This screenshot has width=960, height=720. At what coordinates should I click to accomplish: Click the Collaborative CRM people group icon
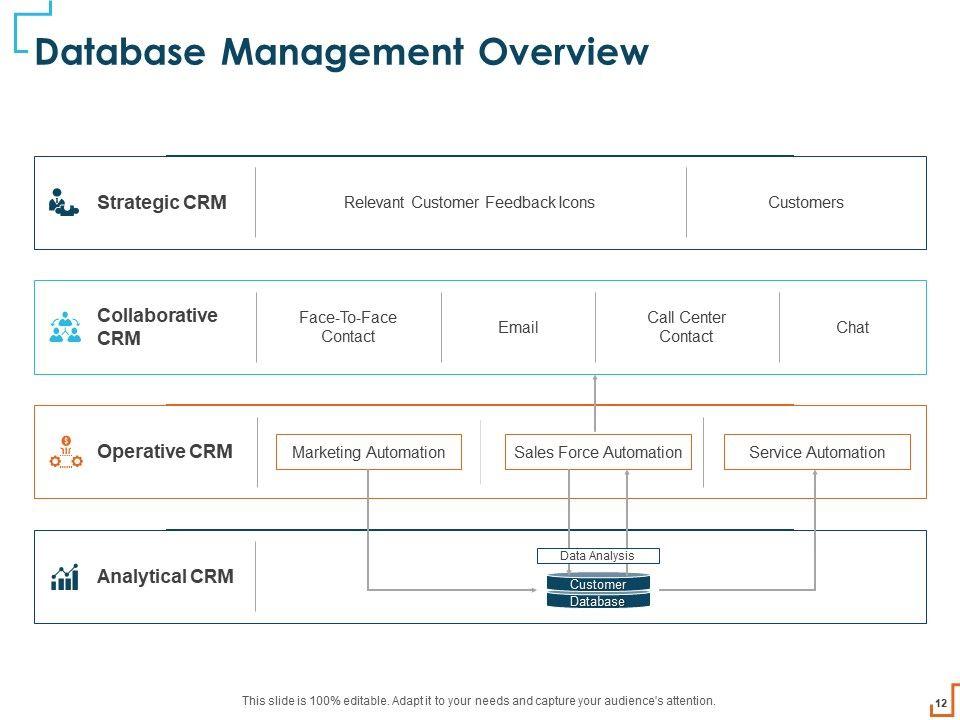[x=65, y=327]
